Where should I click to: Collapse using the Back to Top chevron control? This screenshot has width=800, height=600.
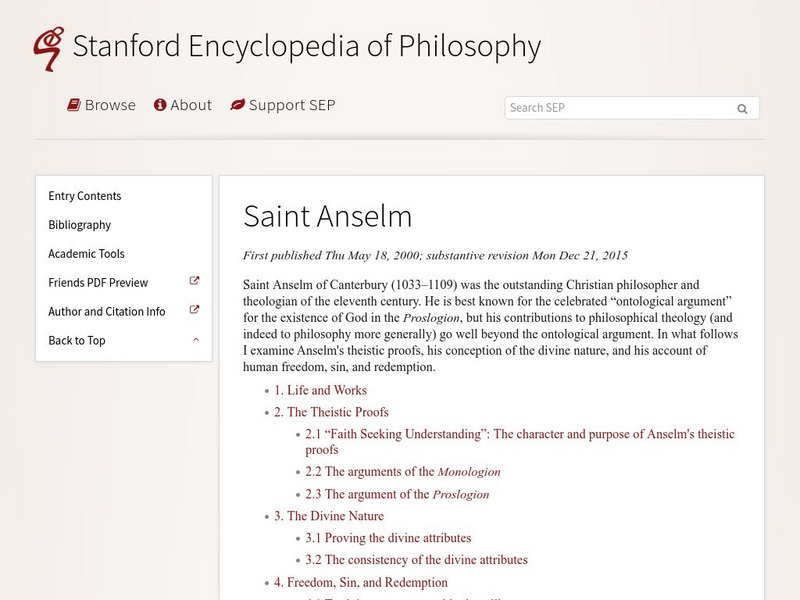(x=197, y=341)
